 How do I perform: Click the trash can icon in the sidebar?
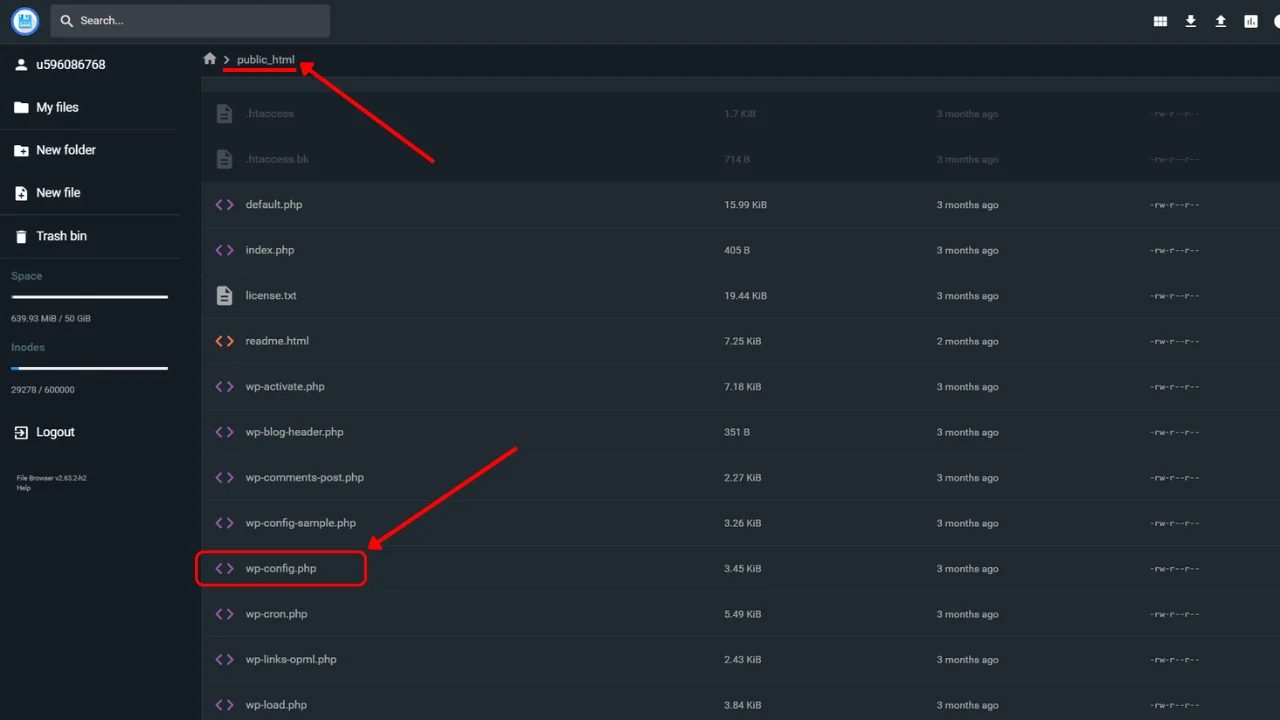(x=21, y=236)
